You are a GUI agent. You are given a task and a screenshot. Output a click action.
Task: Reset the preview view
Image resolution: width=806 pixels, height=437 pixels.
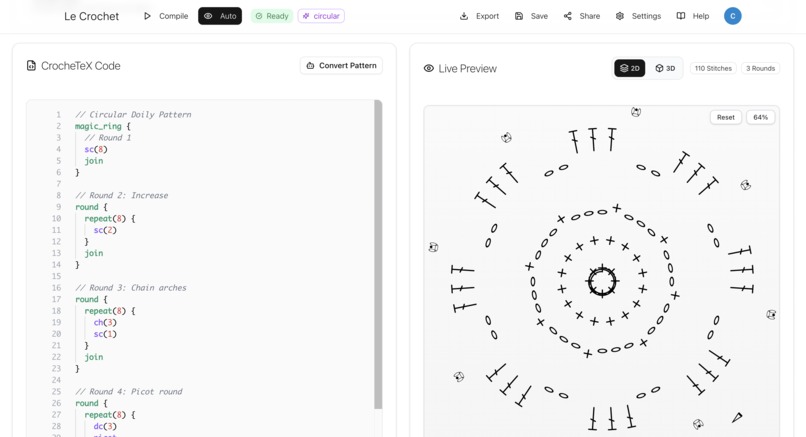(725, 117)
